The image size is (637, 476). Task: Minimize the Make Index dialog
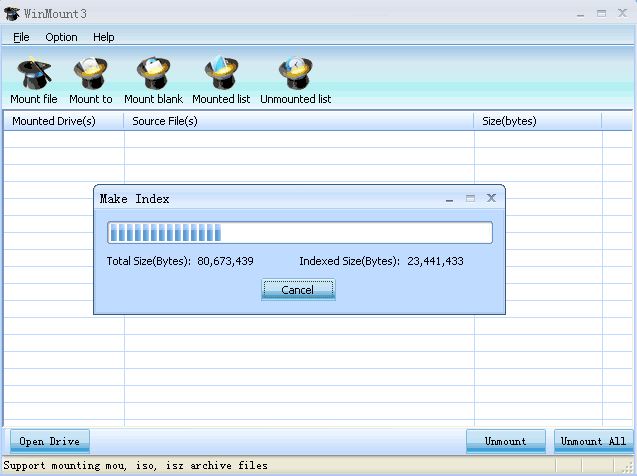pyautogui.click(x=449, y=199)
